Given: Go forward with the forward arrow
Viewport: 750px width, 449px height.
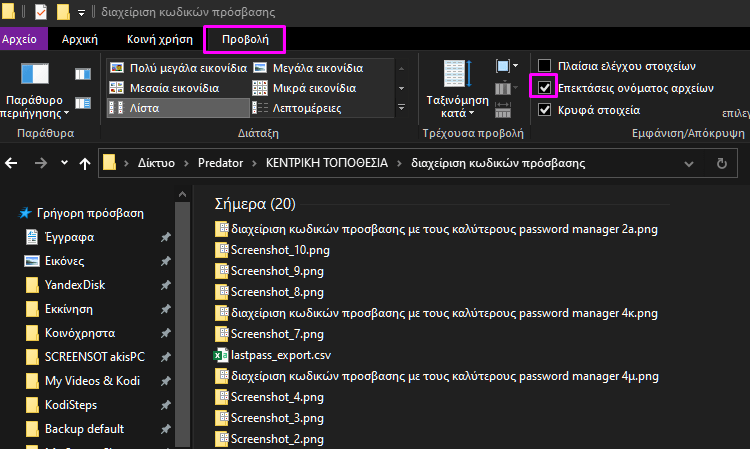Looking at the screenshot, I should pyautogui.click(x=41, y=164).
